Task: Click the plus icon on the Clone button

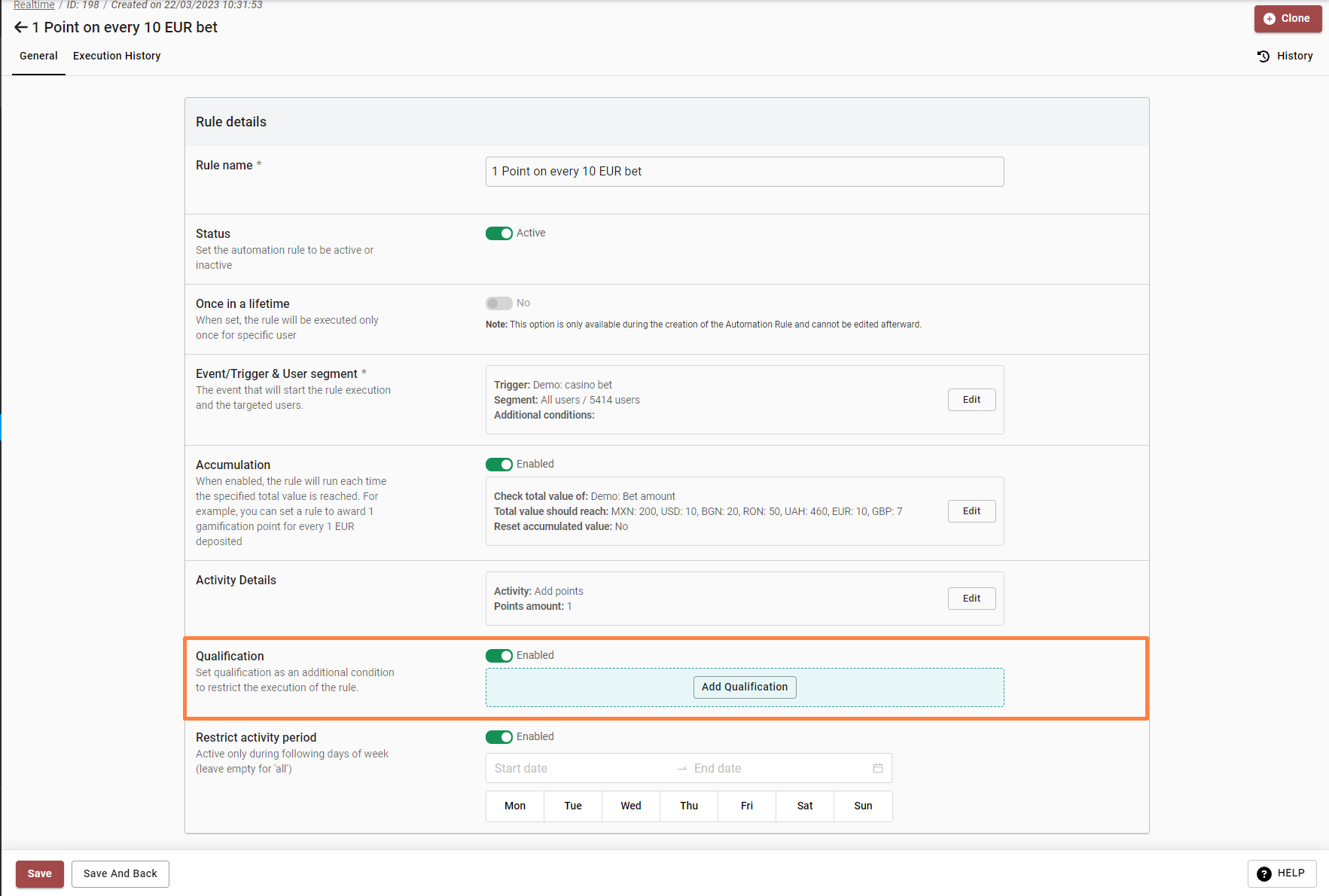Action: tap(1270, 19)
